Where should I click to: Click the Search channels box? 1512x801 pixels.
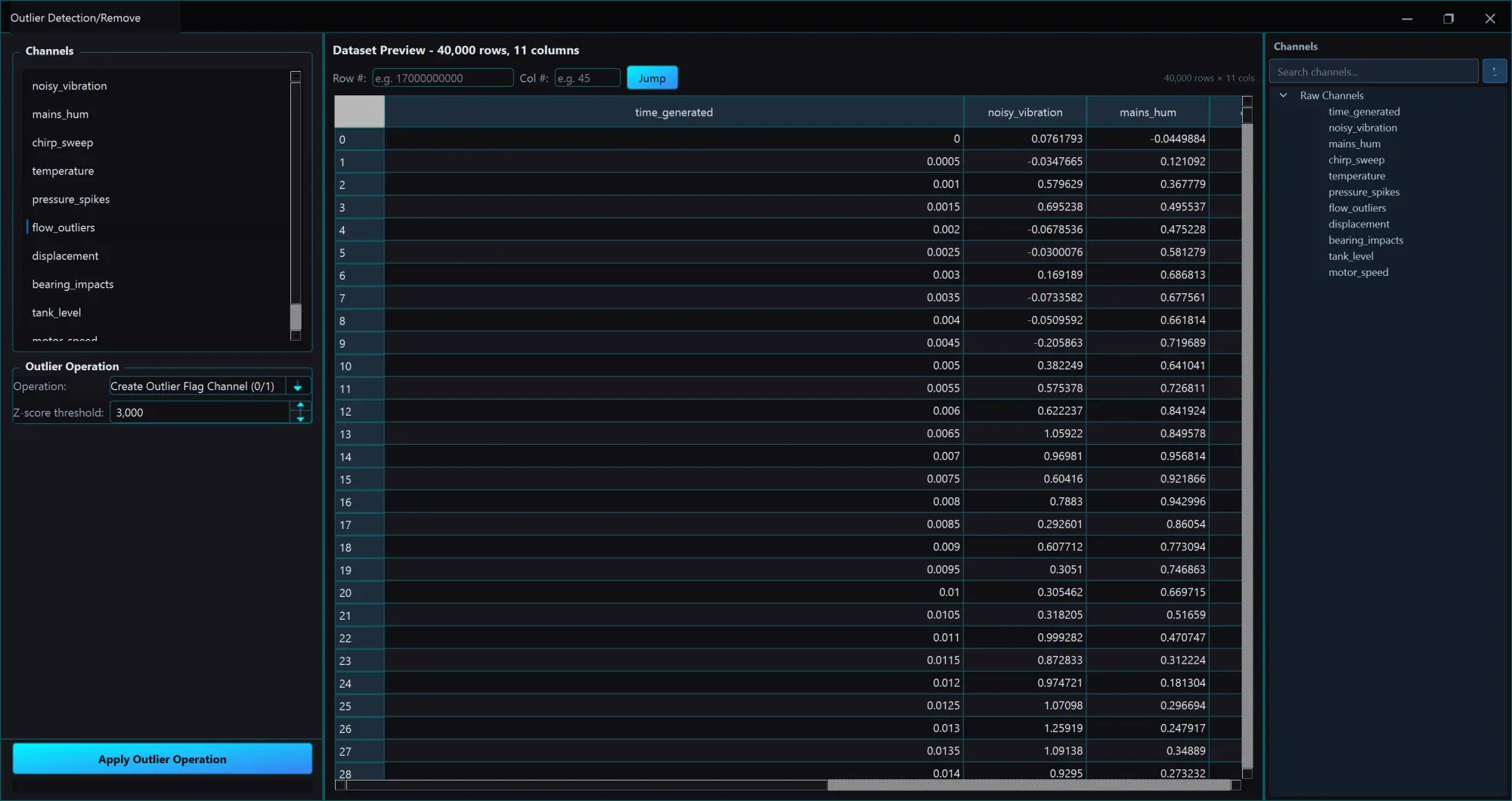coord(1374,72)
